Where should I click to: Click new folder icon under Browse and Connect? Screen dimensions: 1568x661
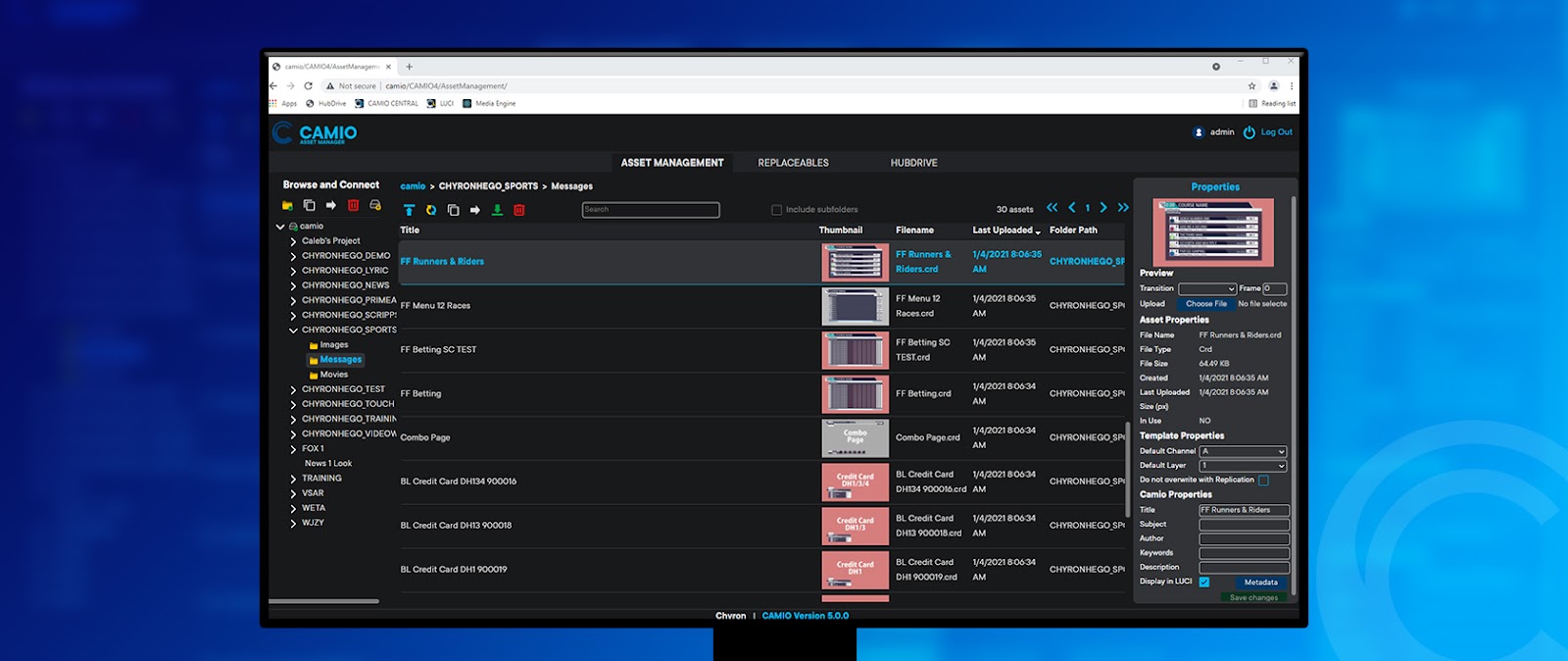(x=287, y=206)
